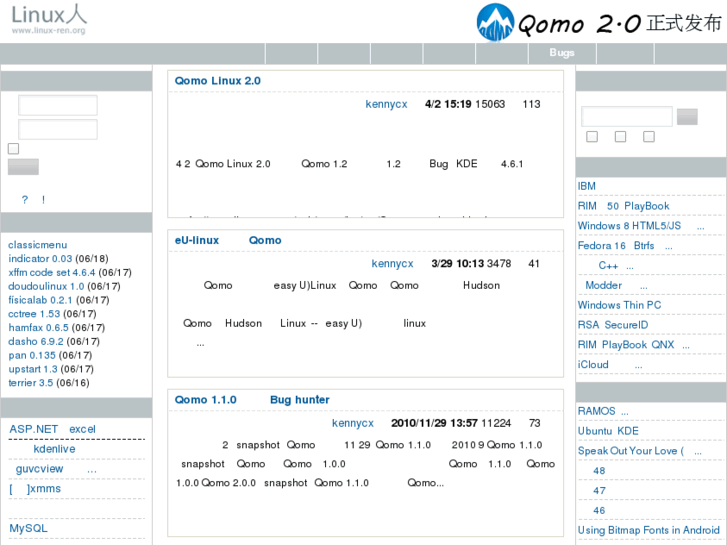Open the RAMOS link
The height and width of the screenshot is (545, 727).
603,411
